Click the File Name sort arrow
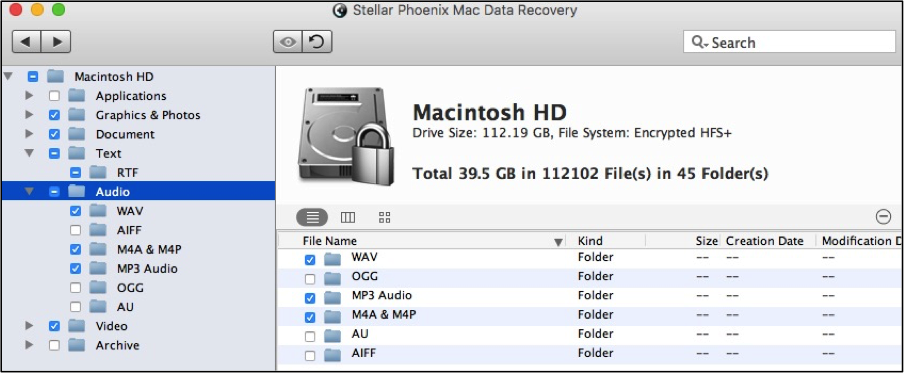 point(558,242)
